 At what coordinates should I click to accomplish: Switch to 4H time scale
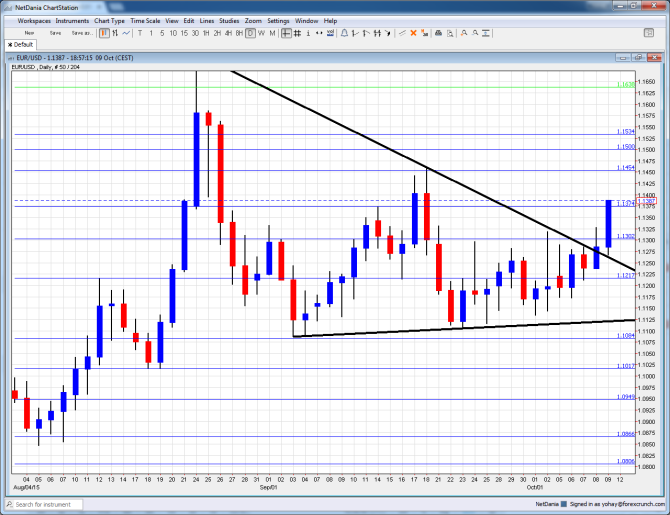pos(229,33)
